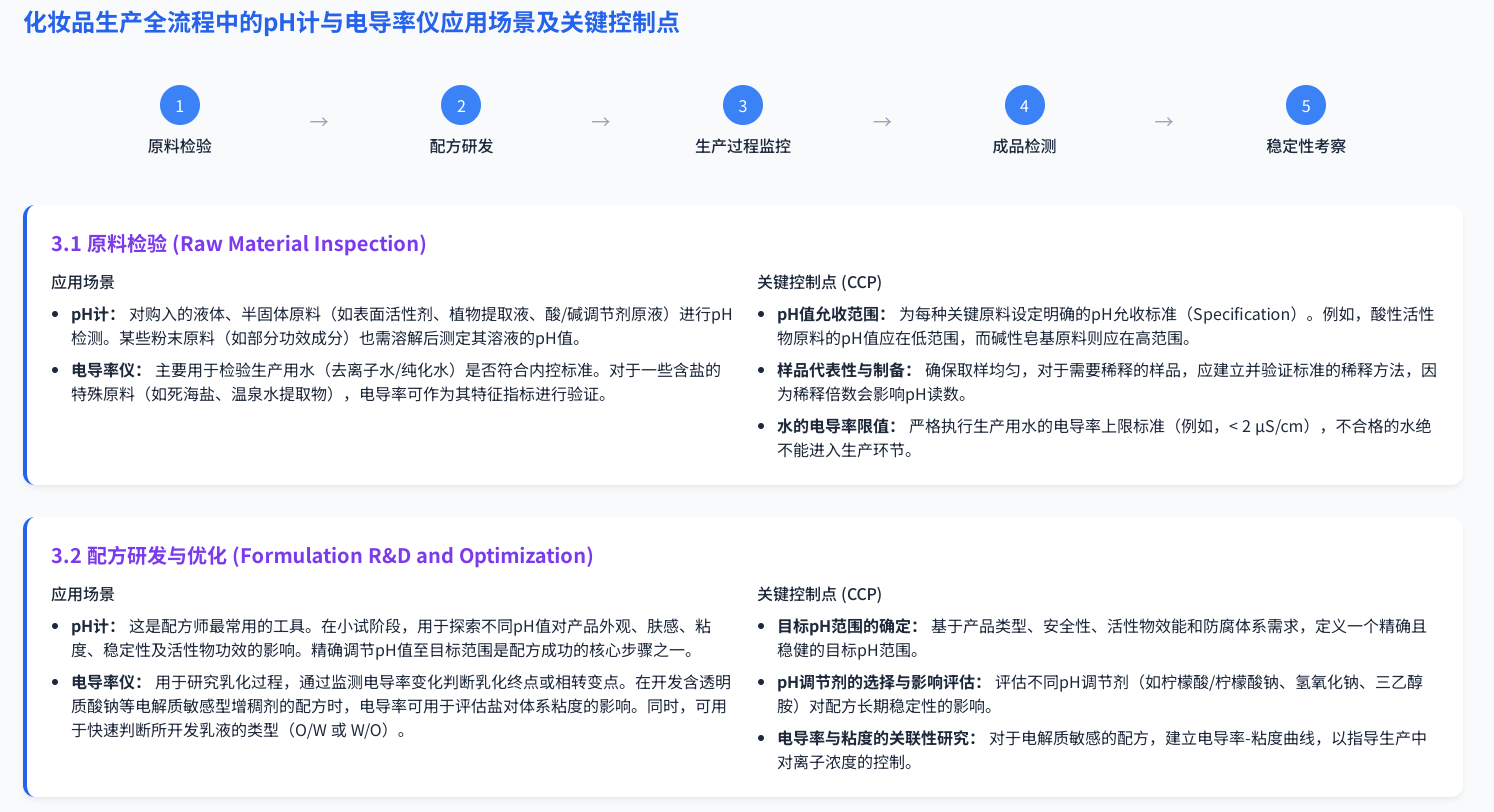The image size is (1494, 812).
Task: Click heading 3.1 原料检验 (Raw Material Inspection)
Action: pyautogui.click(x=239, y=244)
